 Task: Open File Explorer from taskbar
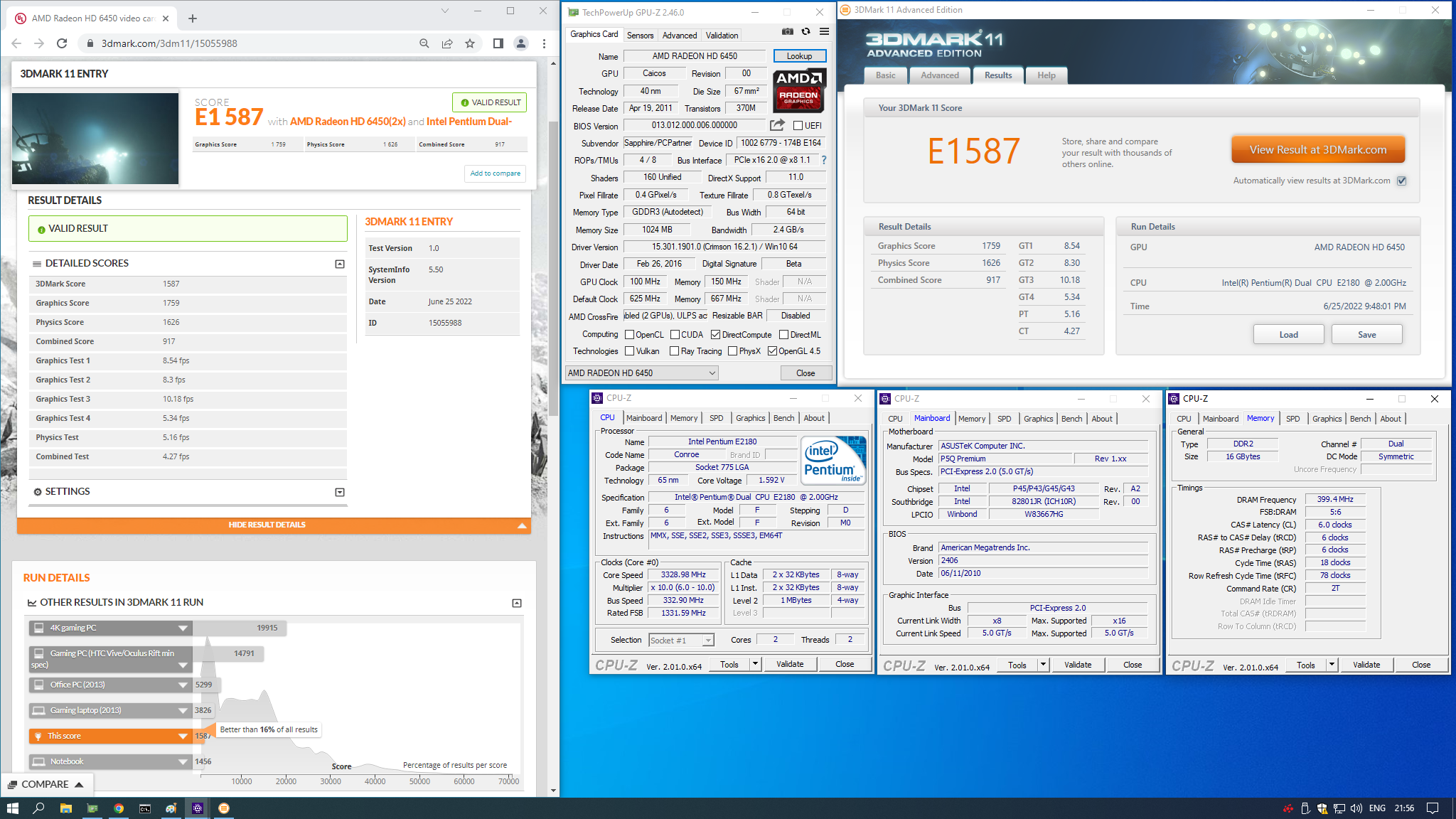pos(66,808)
